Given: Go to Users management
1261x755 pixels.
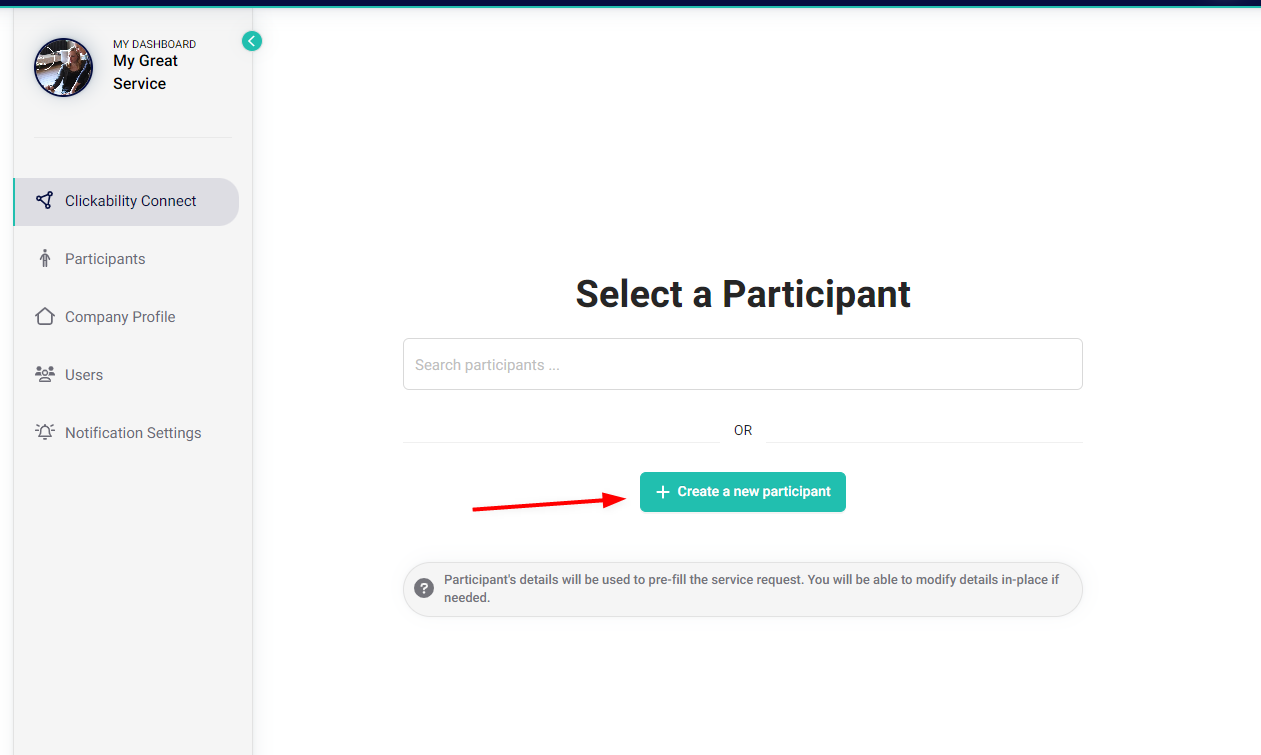Looking at the screenshot, I should (x=83, y=374).
